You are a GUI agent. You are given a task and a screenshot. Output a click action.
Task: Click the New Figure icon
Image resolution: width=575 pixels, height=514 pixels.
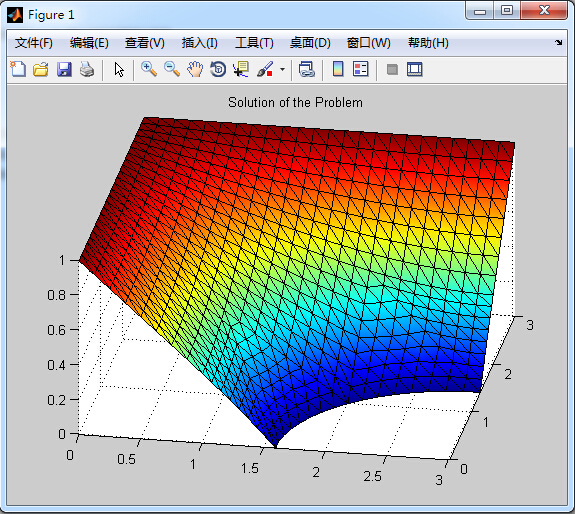click(x=18, y=69)
